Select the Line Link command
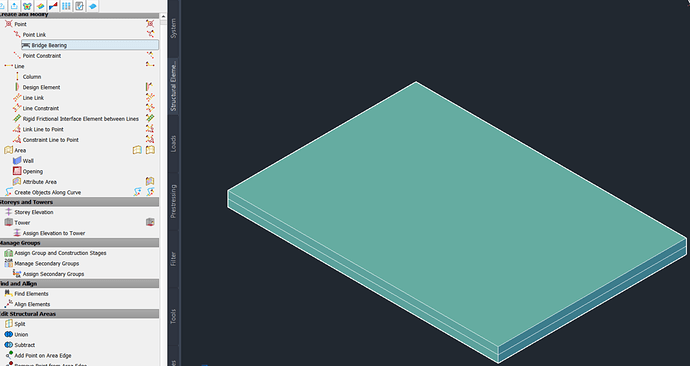Screen dimensions: 690x366 coord(33,98)
